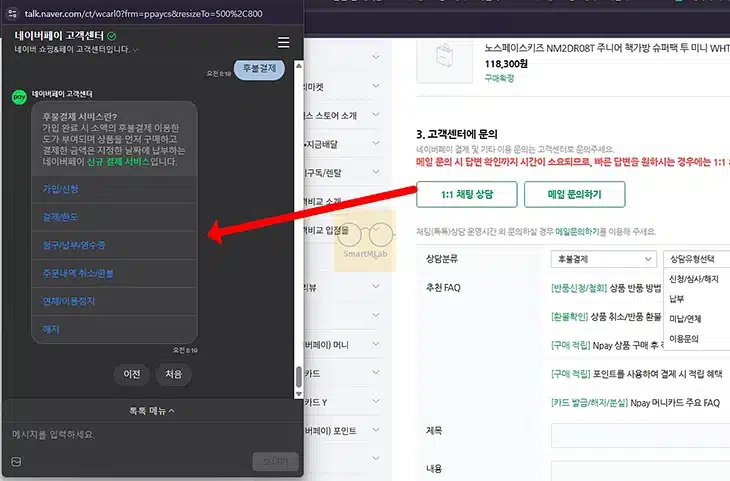
Task: Click the 메일문의하기 inline link
Action: [577, 231]
